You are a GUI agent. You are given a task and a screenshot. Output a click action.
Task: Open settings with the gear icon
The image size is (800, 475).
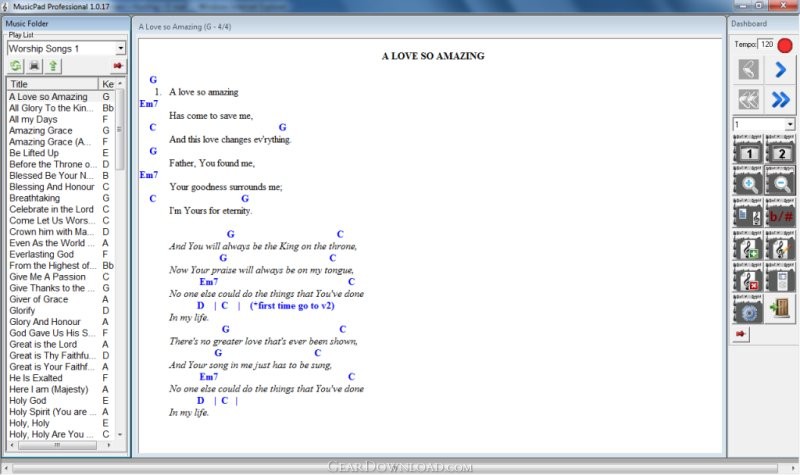(x=748, y=309)
